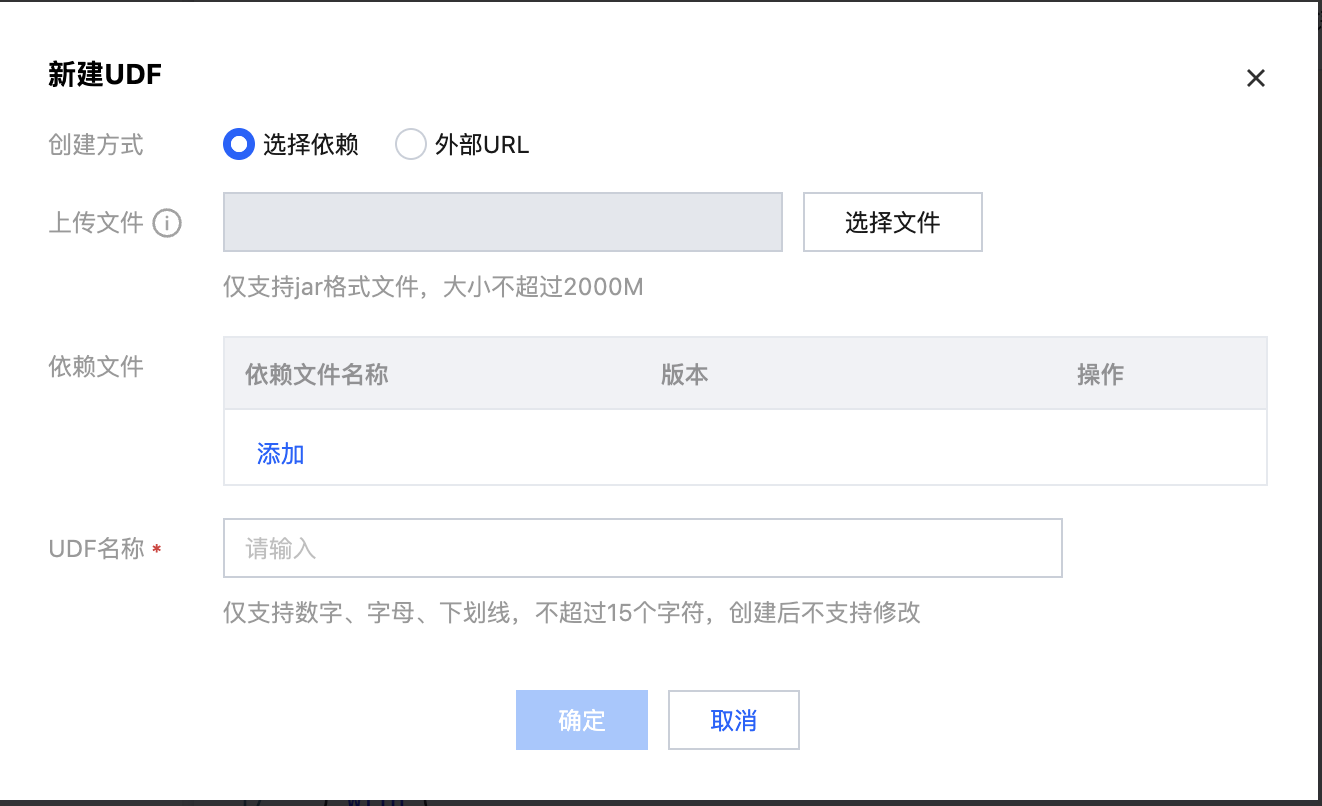Focus the UDF名称 text input

click(642, 548)
